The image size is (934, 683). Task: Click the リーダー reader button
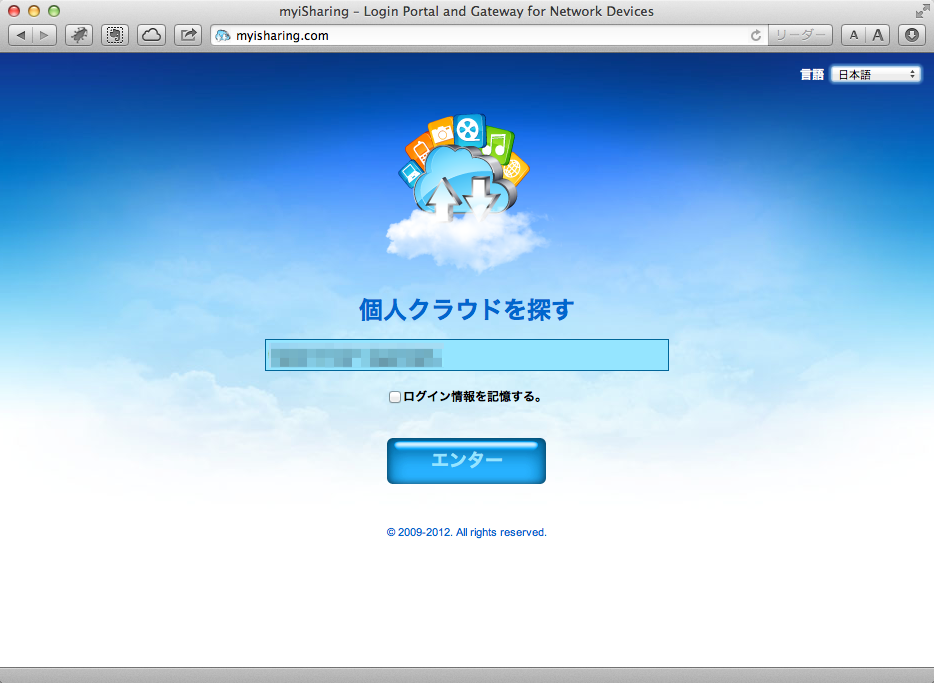[800, 35]
